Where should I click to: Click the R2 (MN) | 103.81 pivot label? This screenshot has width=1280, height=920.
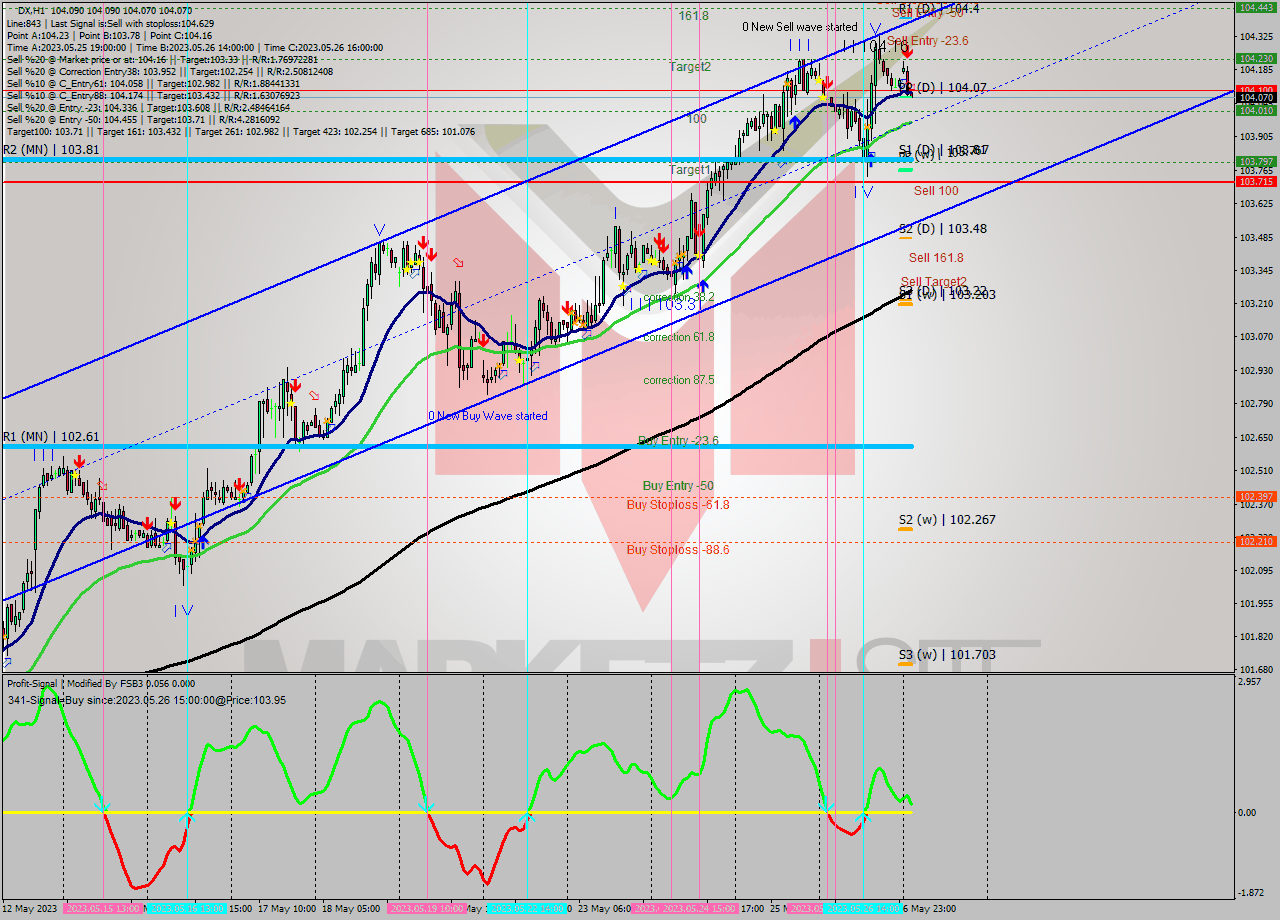click(x=51, y=150)
